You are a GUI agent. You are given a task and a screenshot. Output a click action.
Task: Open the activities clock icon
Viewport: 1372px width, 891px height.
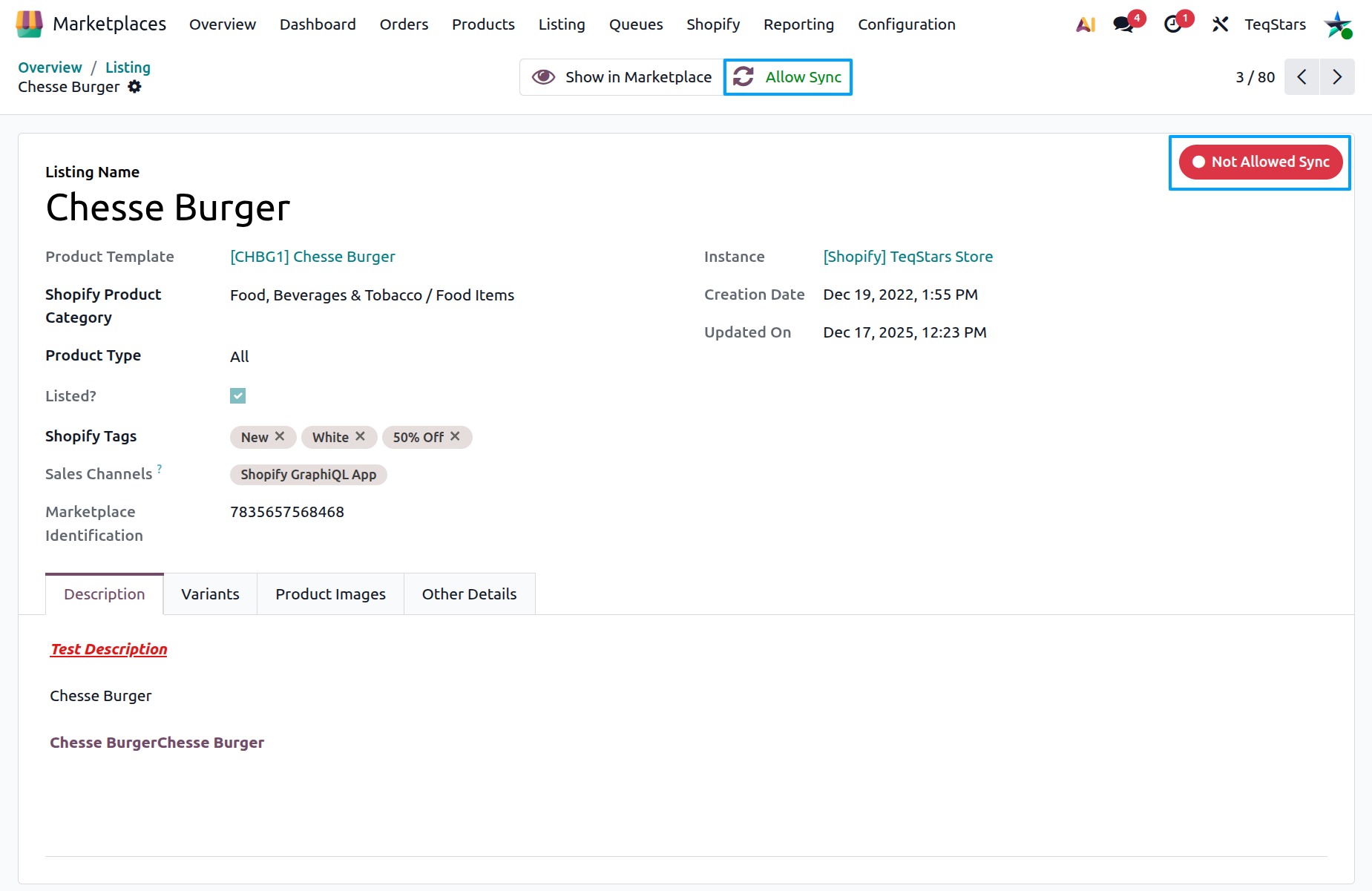click(1173, 24)
